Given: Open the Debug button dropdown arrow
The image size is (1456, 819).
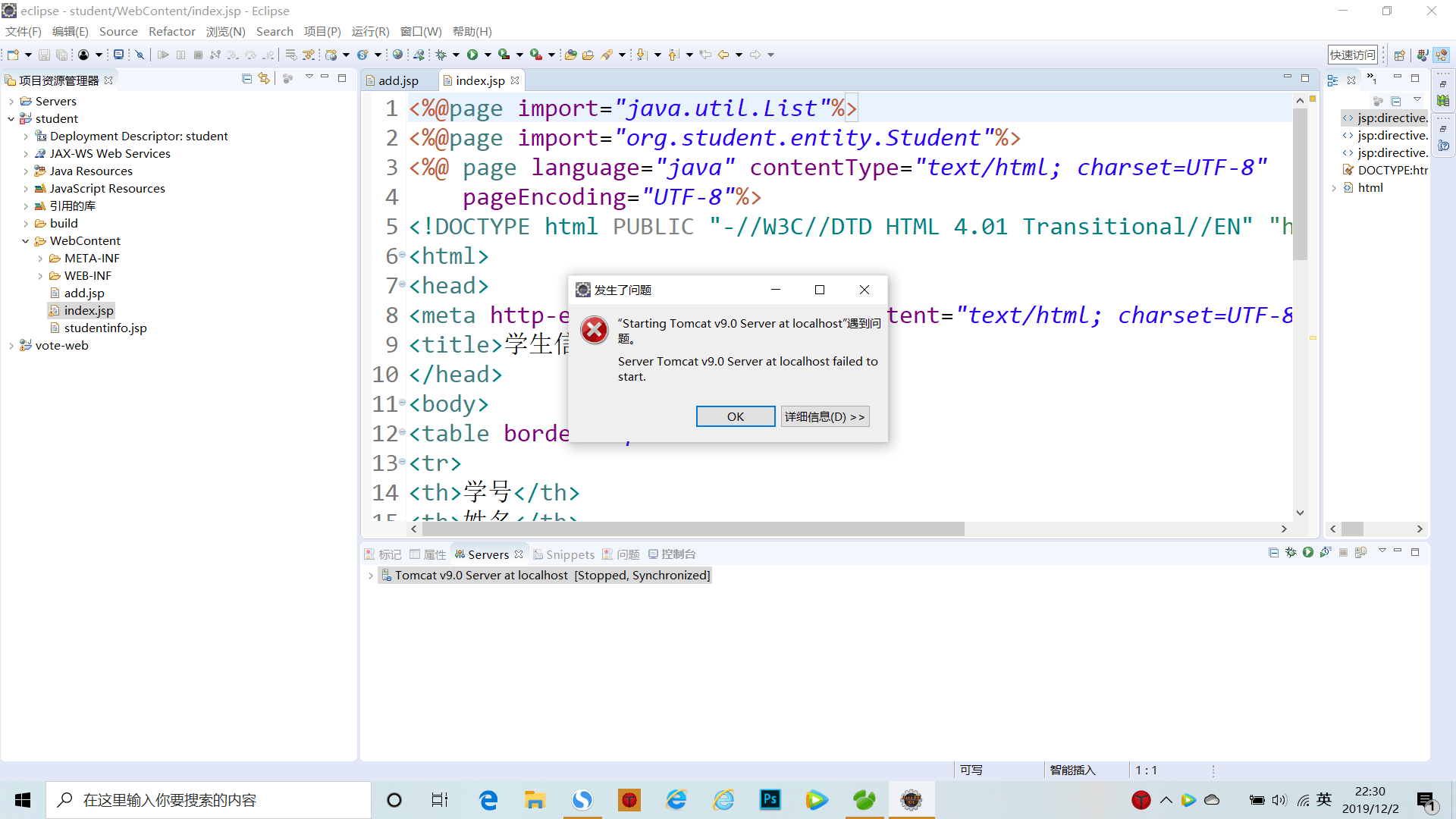Looking at the screenshot, I should click(456, 55).
